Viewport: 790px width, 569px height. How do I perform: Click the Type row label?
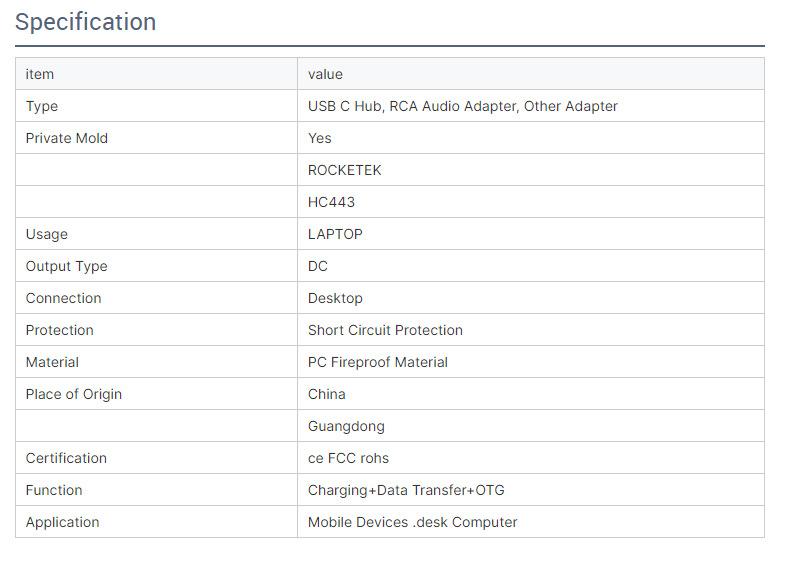point(42,106)
